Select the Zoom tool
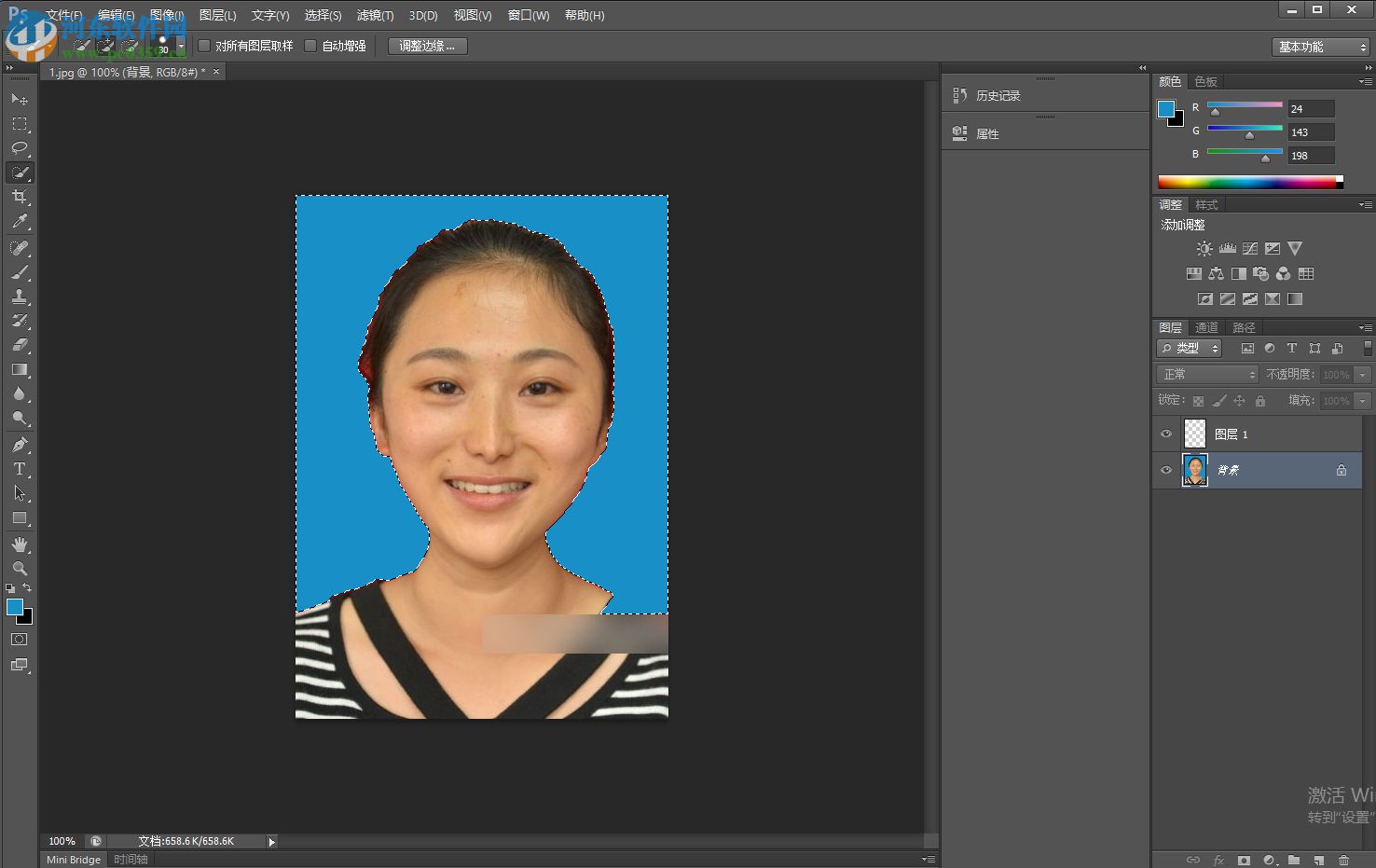 pos(19,569)
